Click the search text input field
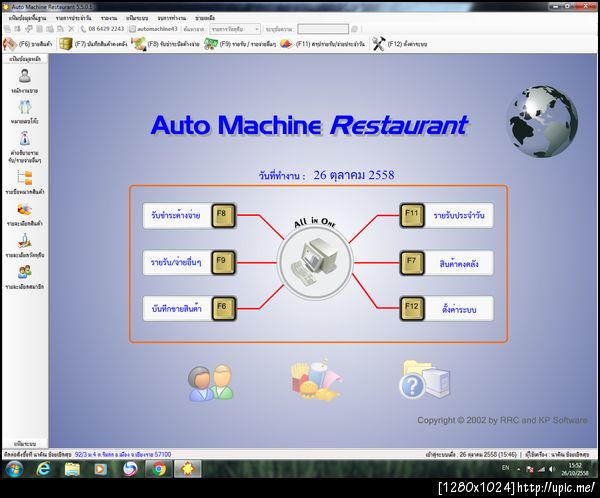 pyautogui.click(x=323, y=29)
